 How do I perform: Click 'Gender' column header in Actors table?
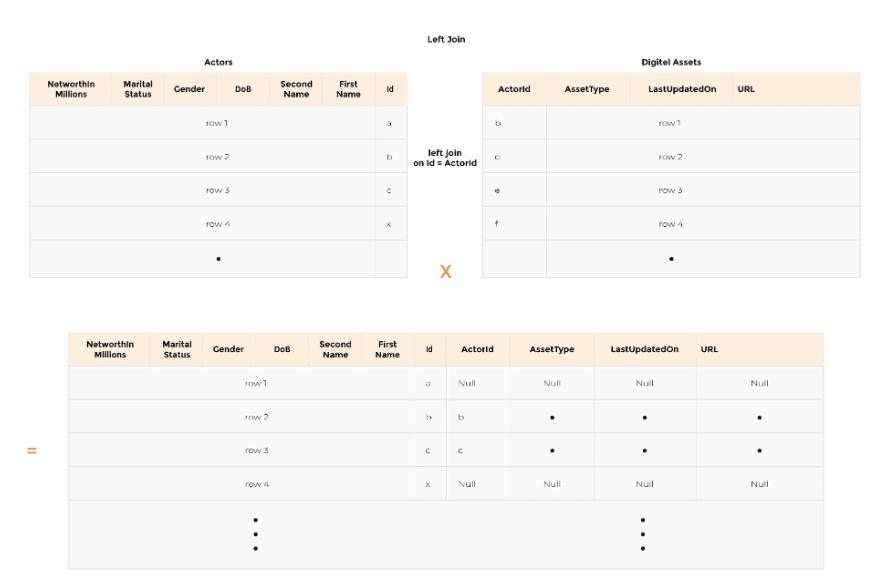(189, 89)
